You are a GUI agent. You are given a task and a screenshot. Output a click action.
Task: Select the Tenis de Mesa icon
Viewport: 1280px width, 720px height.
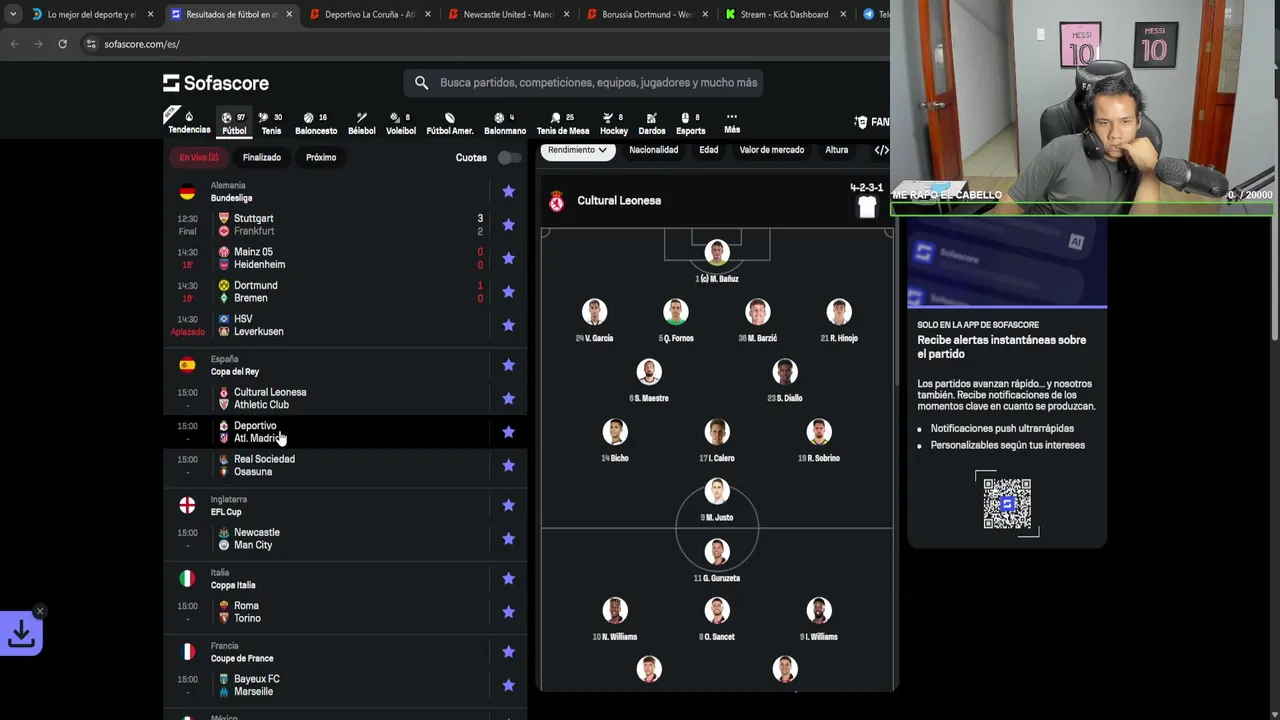tap(562, 123)
